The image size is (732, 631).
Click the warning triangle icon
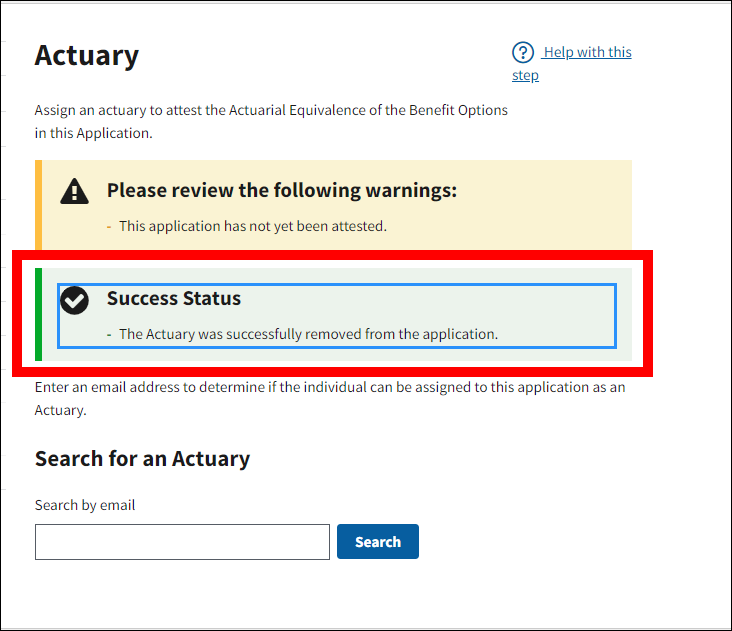(x=75, y=191)
